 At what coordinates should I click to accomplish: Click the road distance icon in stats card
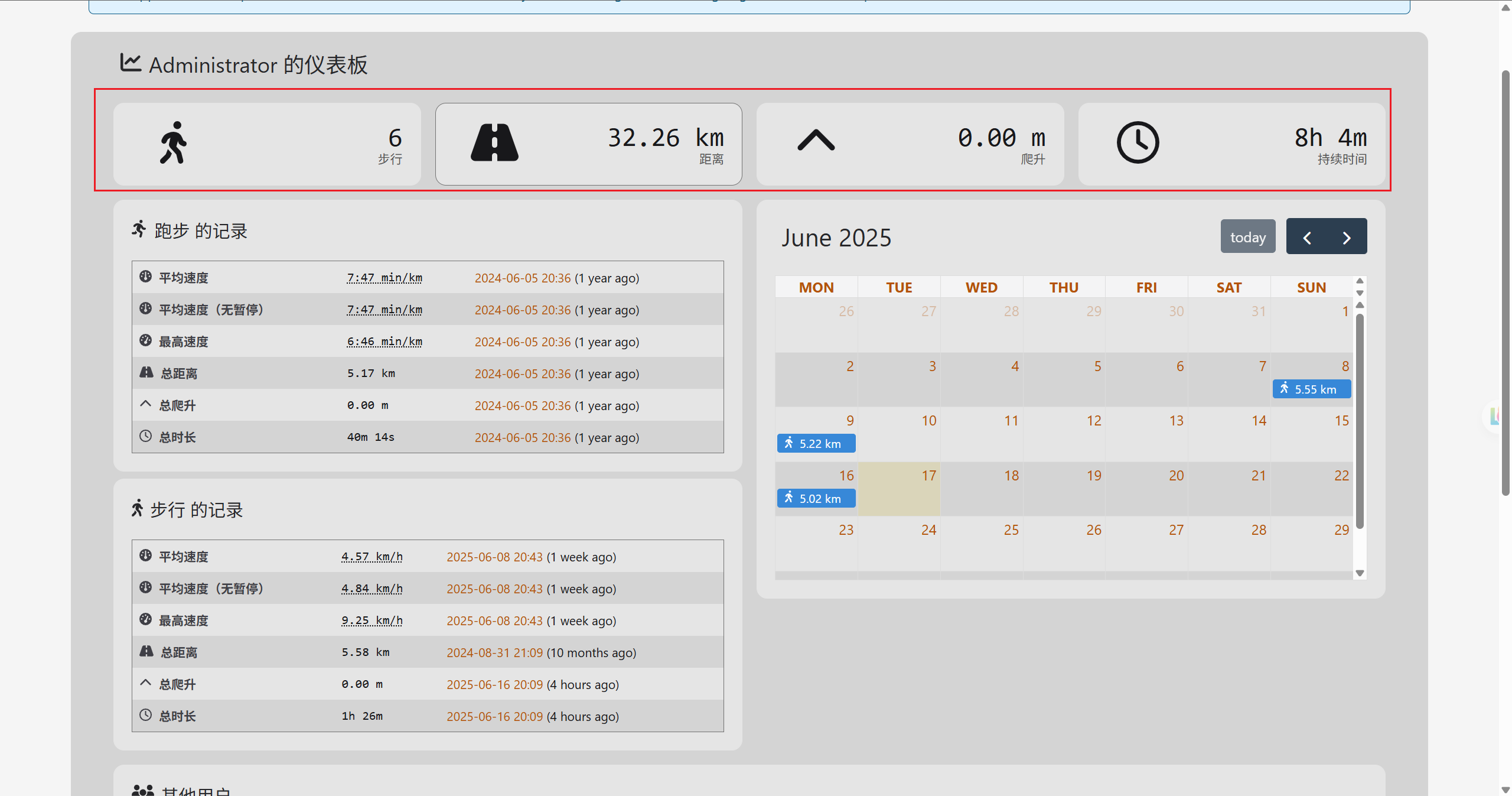pos(494,142)
